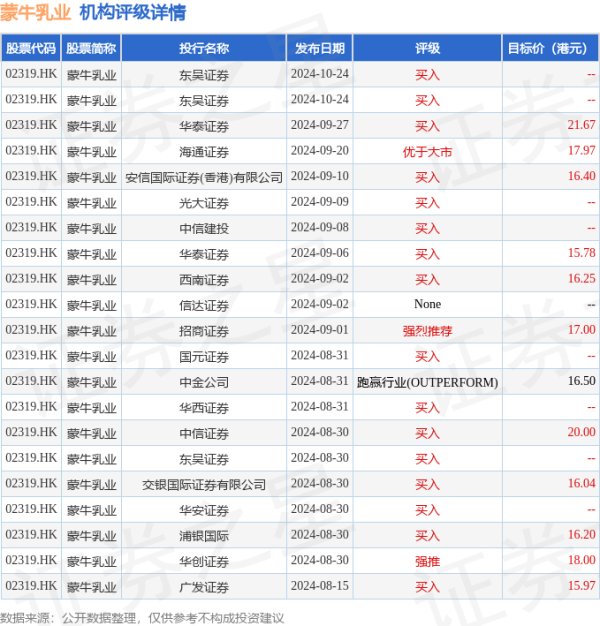Click the 优于大市 rating
600x626 pixels.
tap(427, 151)
